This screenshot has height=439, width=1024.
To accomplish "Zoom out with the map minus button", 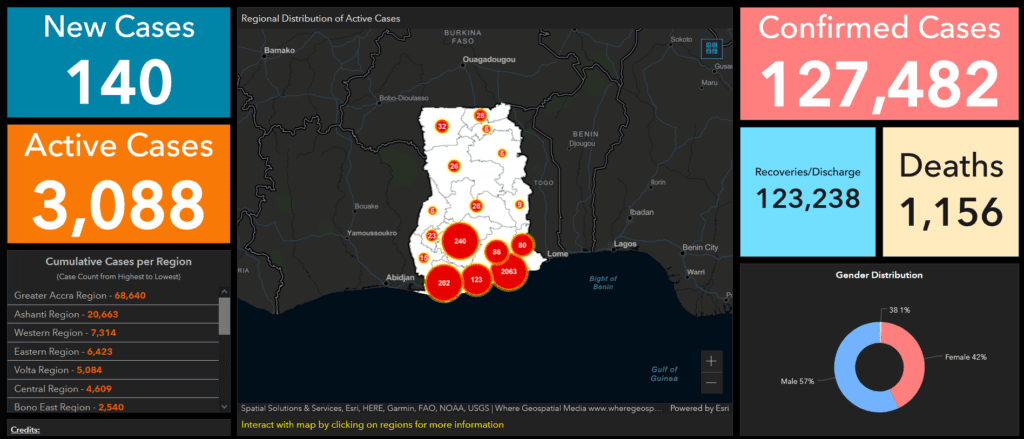I will (710, 382).
